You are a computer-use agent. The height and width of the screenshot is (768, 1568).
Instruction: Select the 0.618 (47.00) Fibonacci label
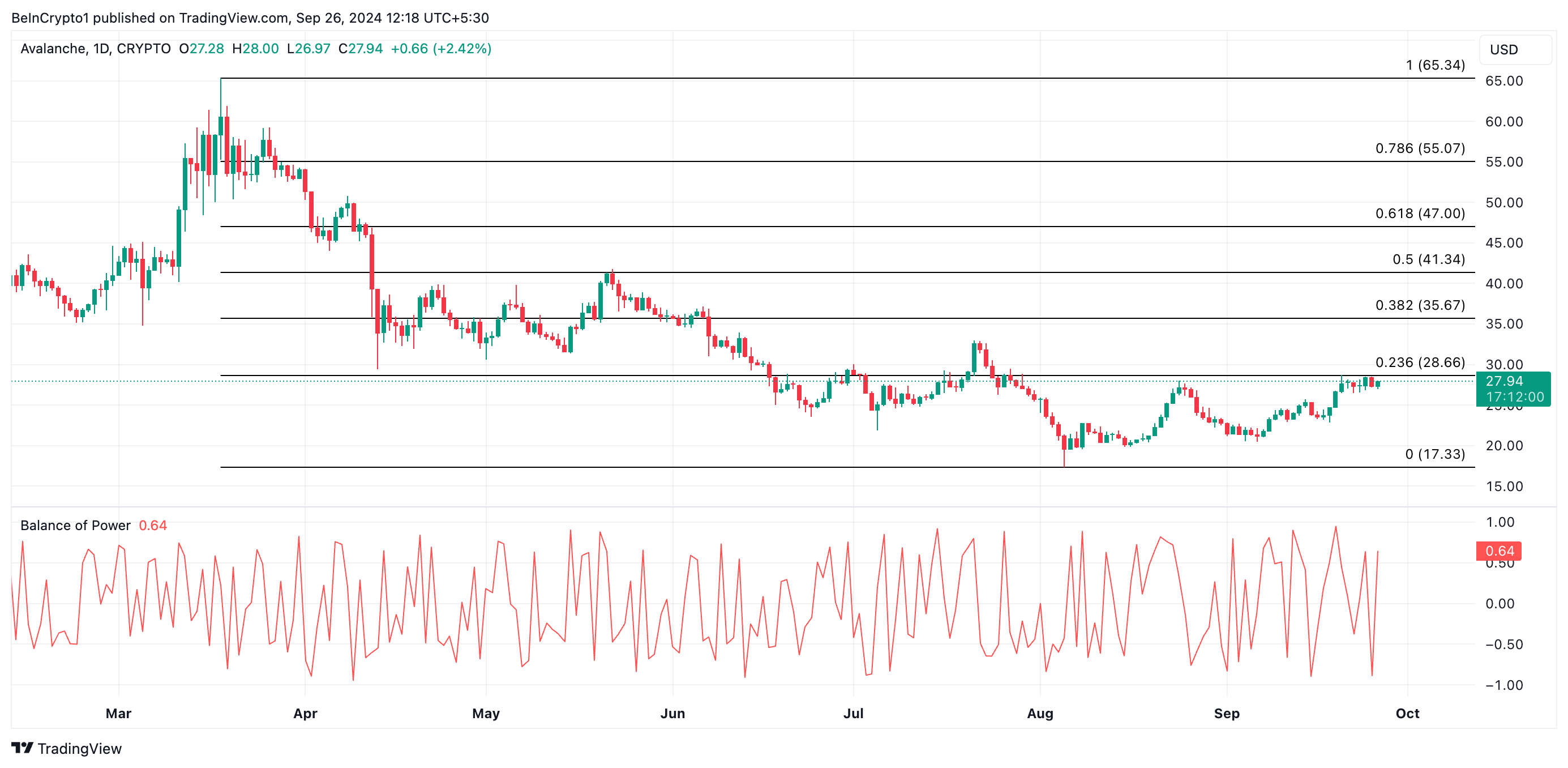point(1420,213)
